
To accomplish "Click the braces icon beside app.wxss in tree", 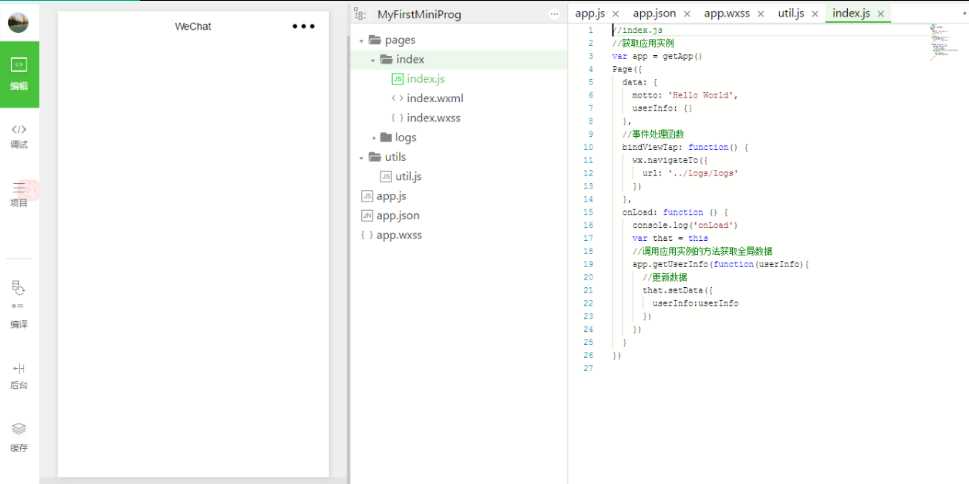I will (x=367, y=236).
